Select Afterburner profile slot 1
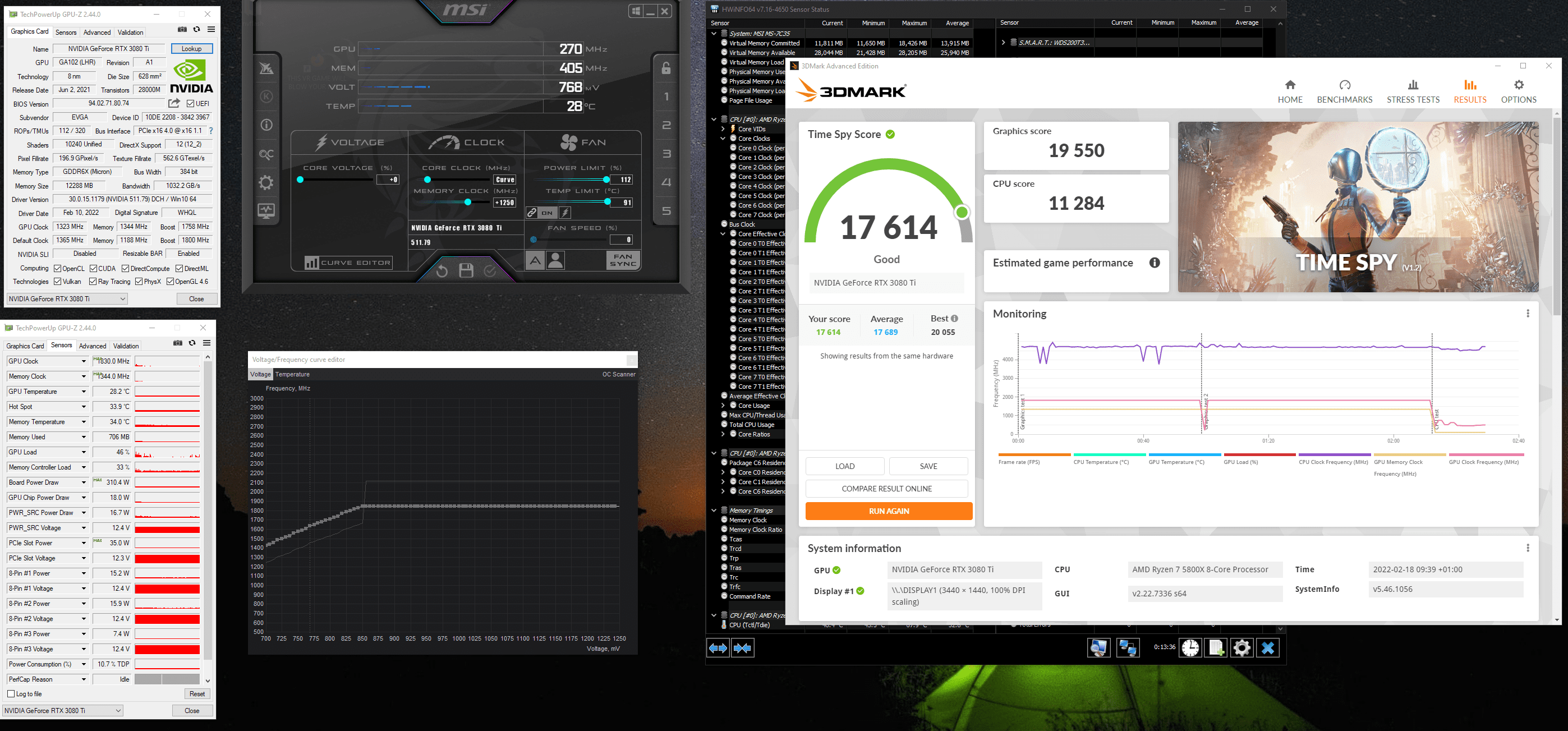The height and width of the screenshot is (731, 1568). coord(666,96)
